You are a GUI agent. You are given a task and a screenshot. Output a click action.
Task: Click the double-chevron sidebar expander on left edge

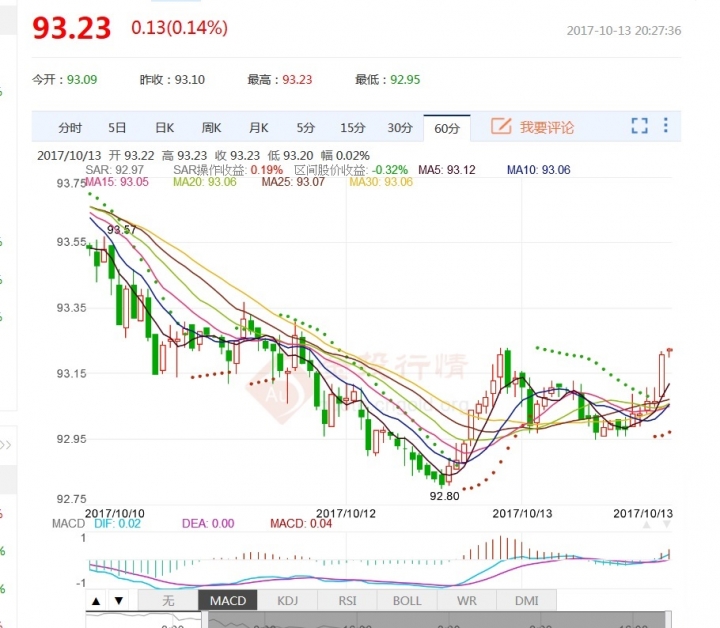(6, 445)
